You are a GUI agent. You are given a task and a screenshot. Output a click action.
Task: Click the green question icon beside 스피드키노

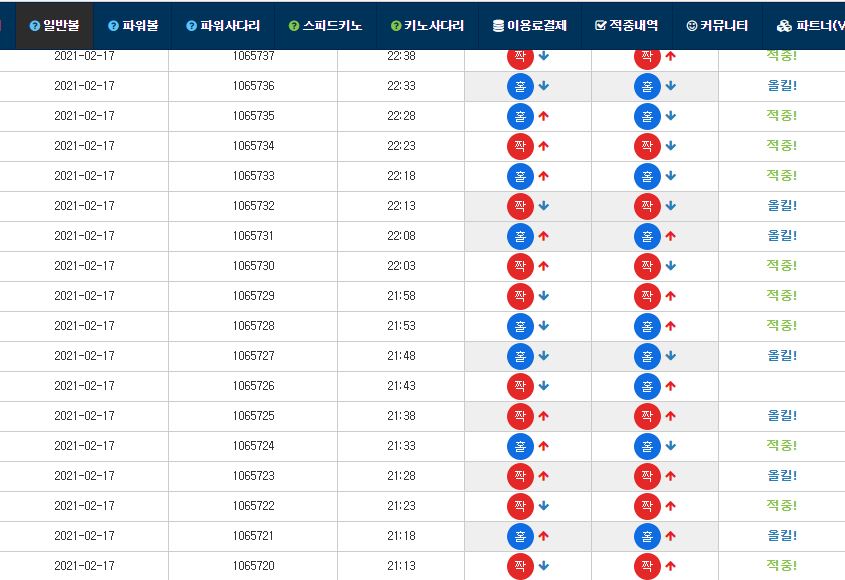pyautogui.click(x=294, y=26)
